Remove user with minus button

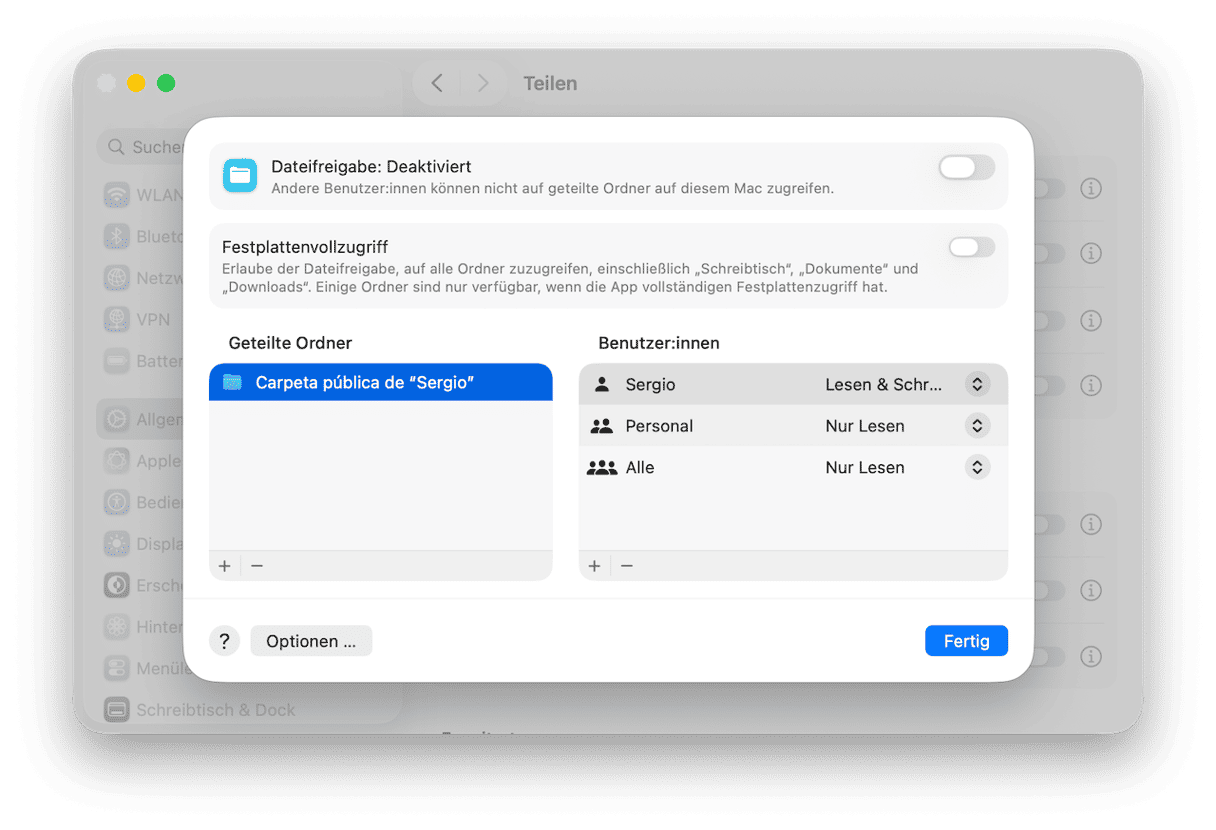point(627,566)
